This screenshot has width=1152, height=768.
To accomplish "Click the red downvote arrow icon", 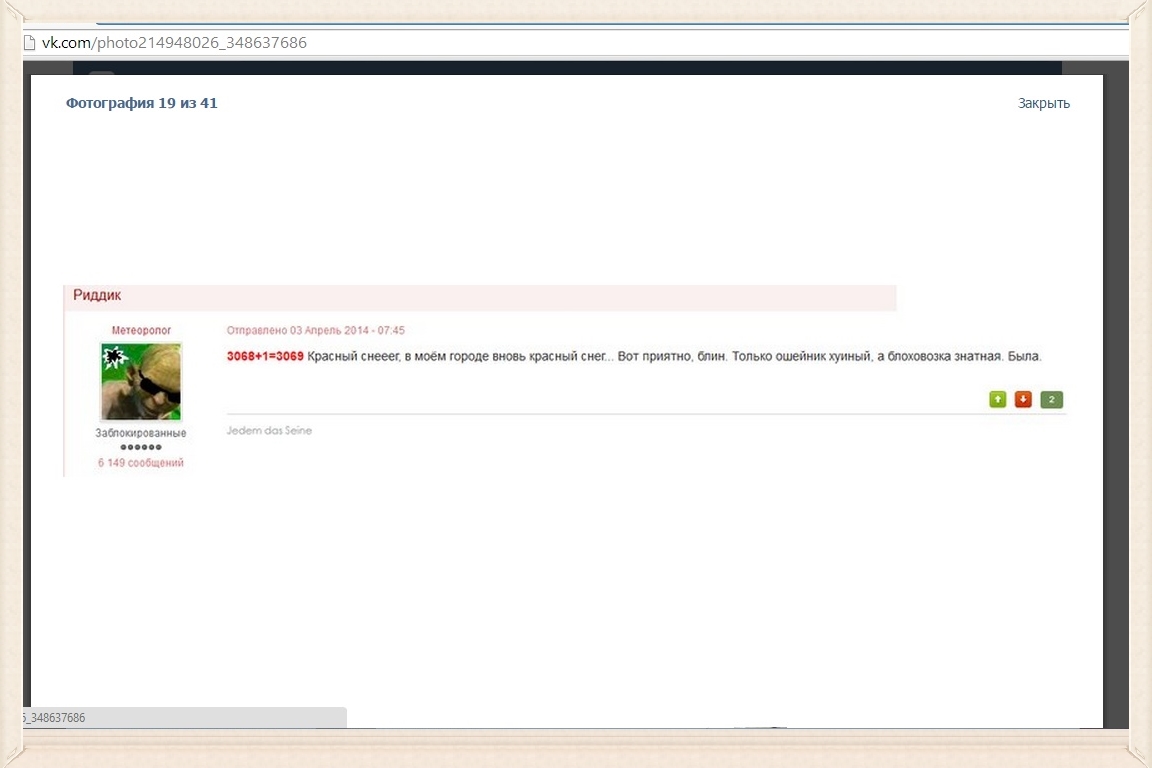I will tap(1023, 400).
